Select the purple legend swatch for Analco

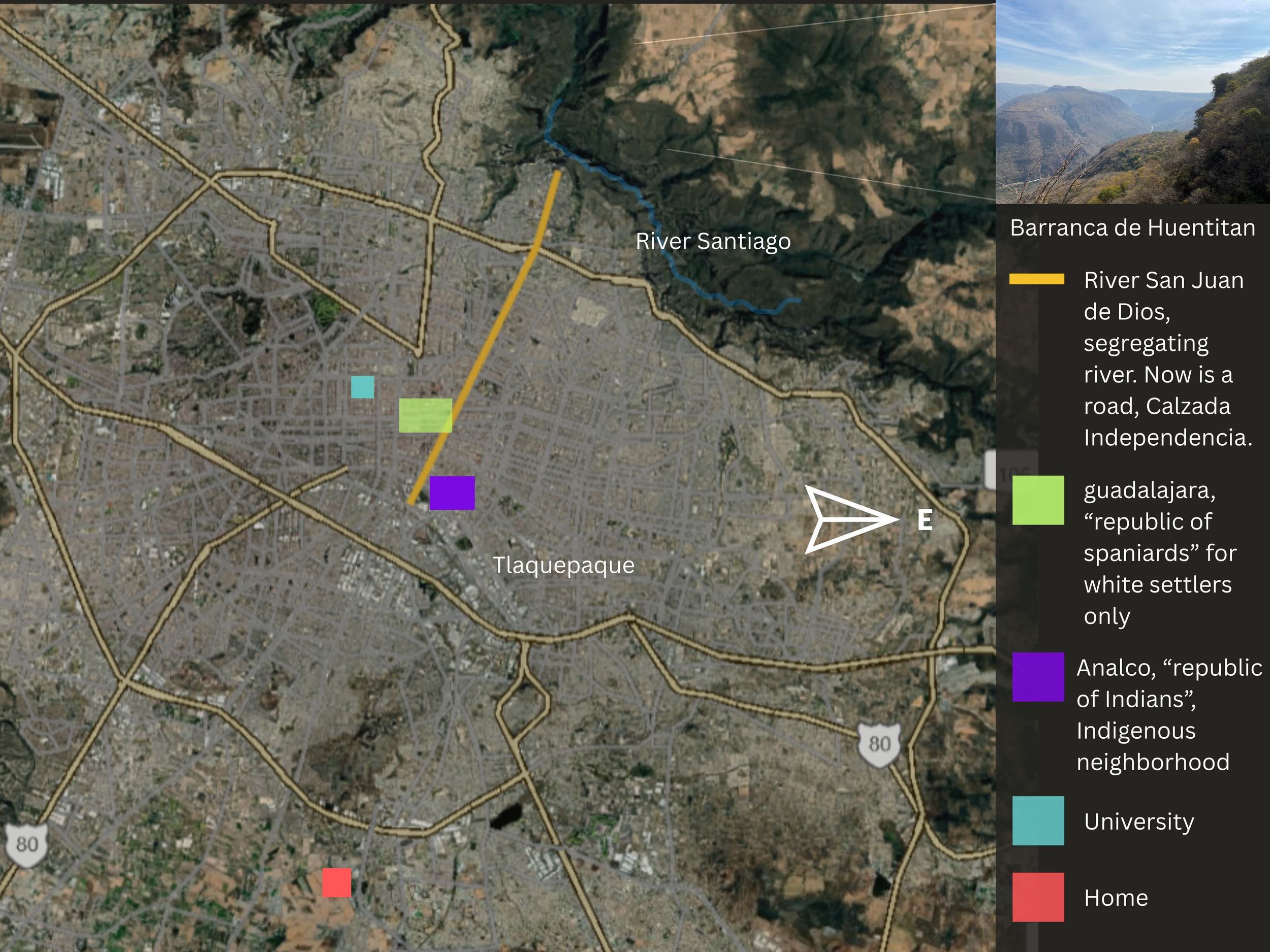(x=1038, y=677)
